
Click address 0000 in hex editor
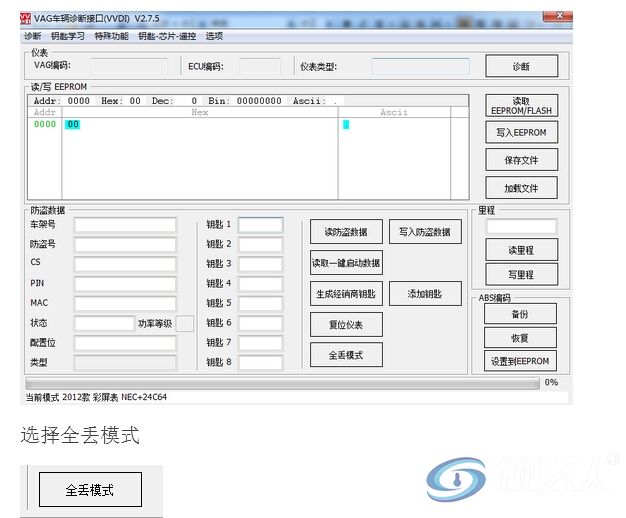[x=45, y=124]
